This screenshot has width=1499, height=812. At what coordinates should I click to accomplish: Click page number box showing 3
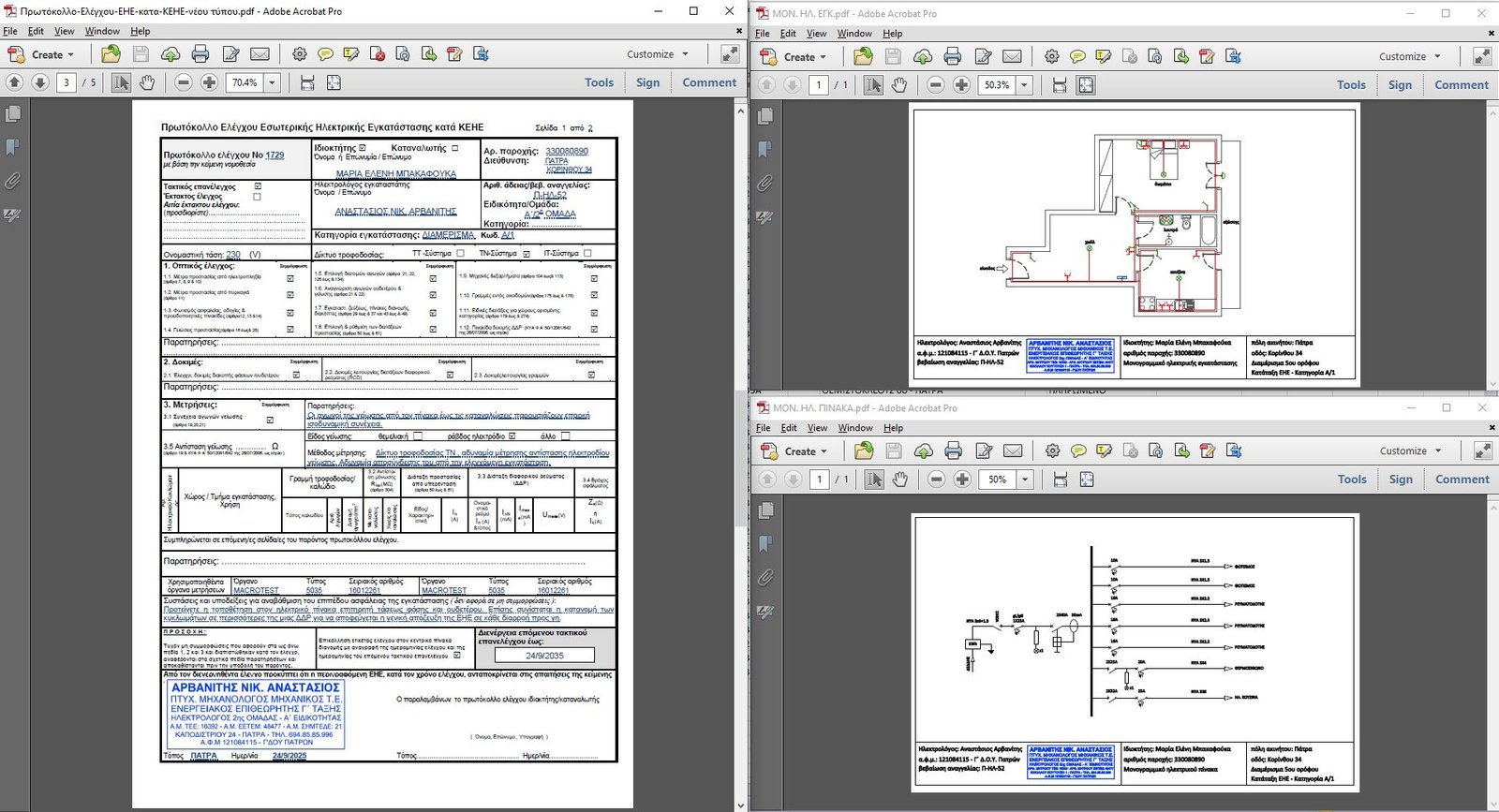click(67, 82)
